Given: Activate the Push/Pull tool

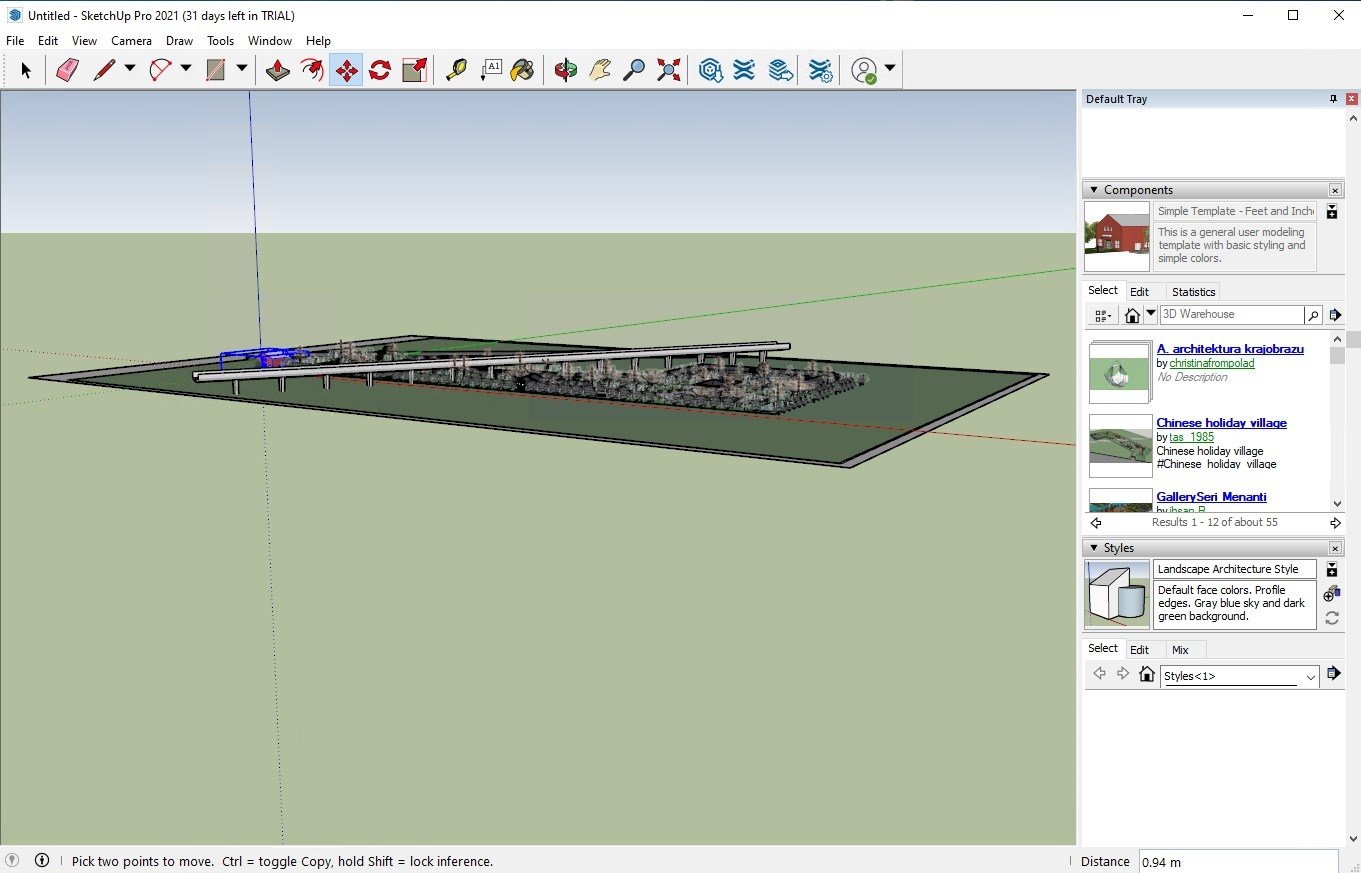Looking at the screenshot, I should (x=278, y=70).
